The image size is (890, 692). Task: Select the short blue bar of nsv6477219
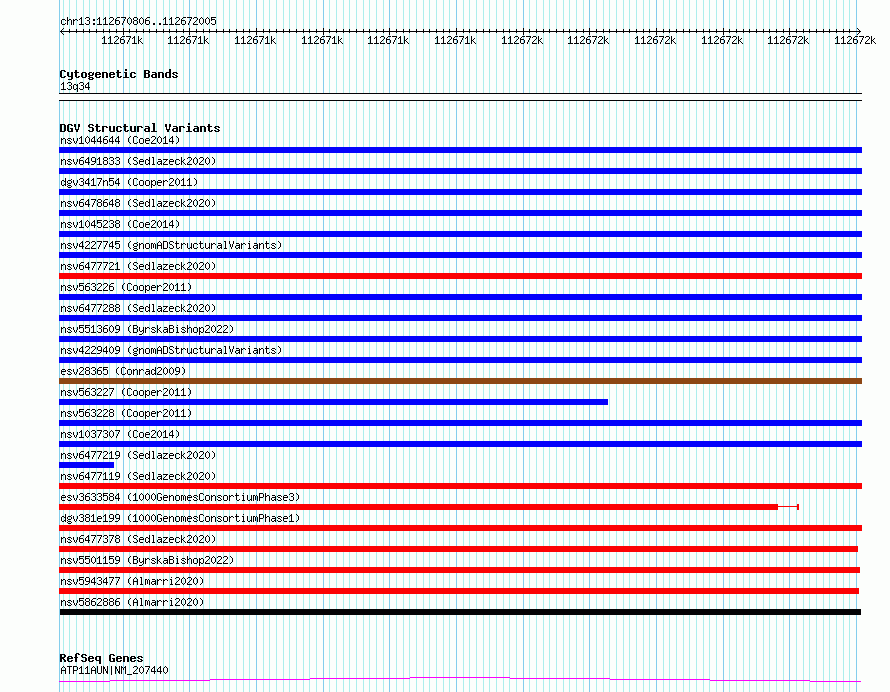(x=86, y=465)
